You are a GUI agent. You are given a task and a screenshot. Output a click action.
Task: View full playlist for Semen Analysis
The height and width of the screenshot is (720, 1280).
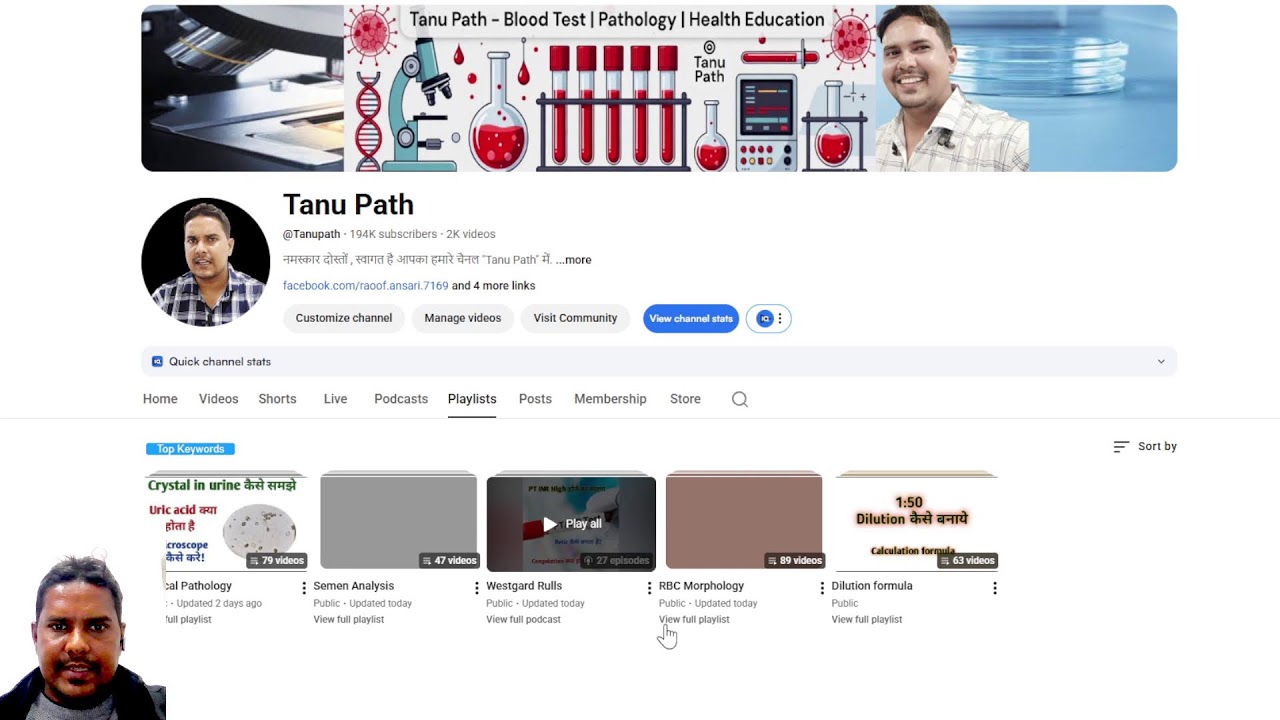coord(349,620)
